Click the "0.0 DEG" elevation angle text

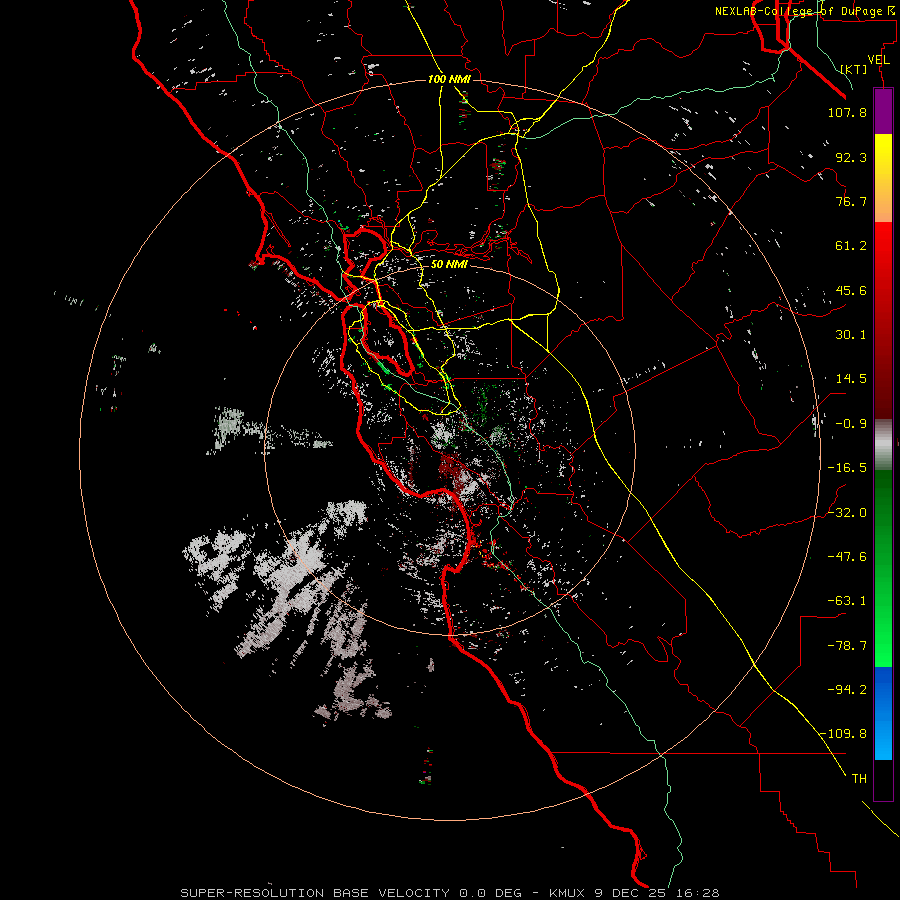pyautogui.click(x=491, y=893)
